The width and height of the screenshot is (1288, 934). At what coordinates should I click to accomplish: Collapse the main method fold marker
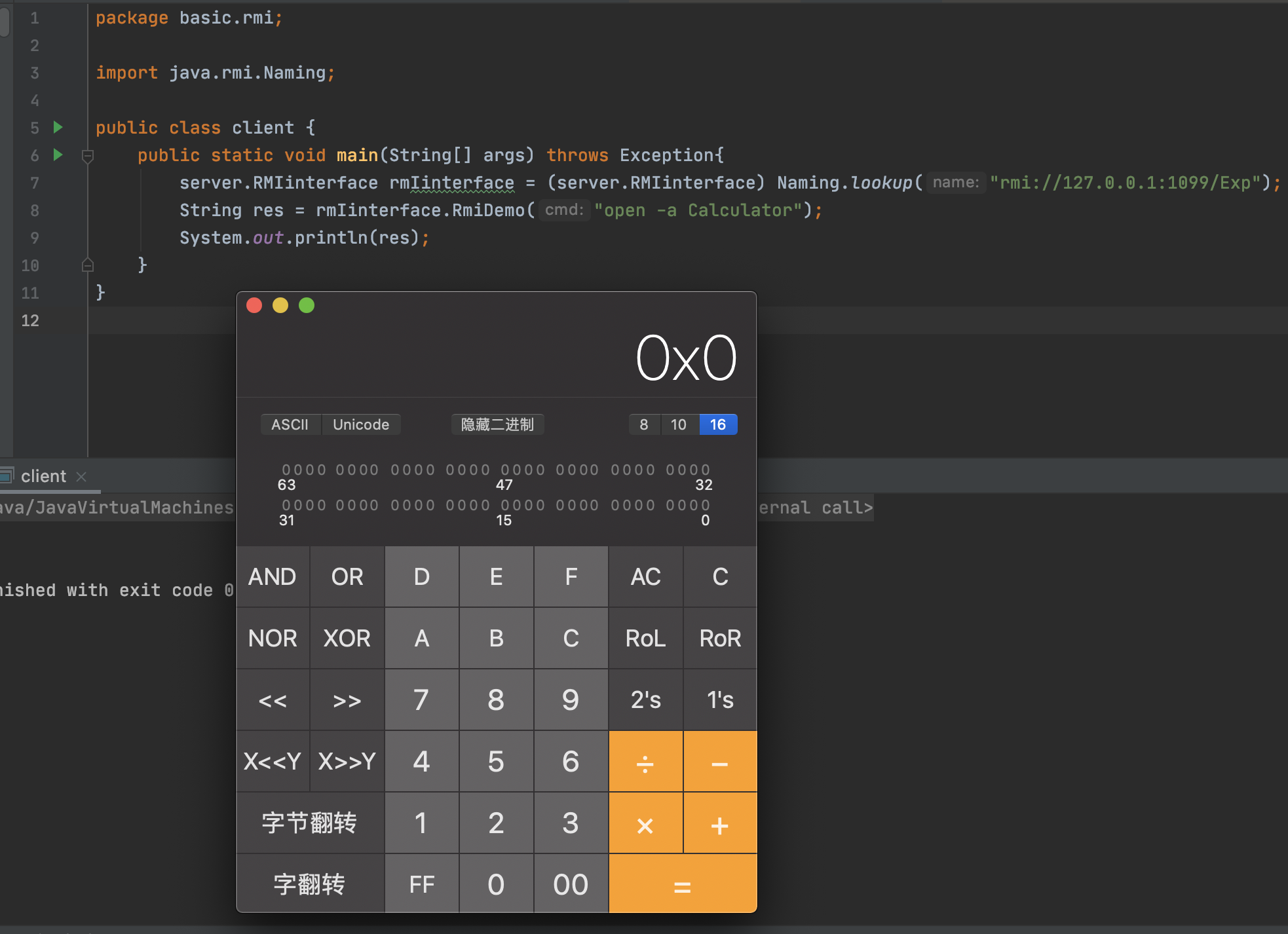click(x=87, y=156)
